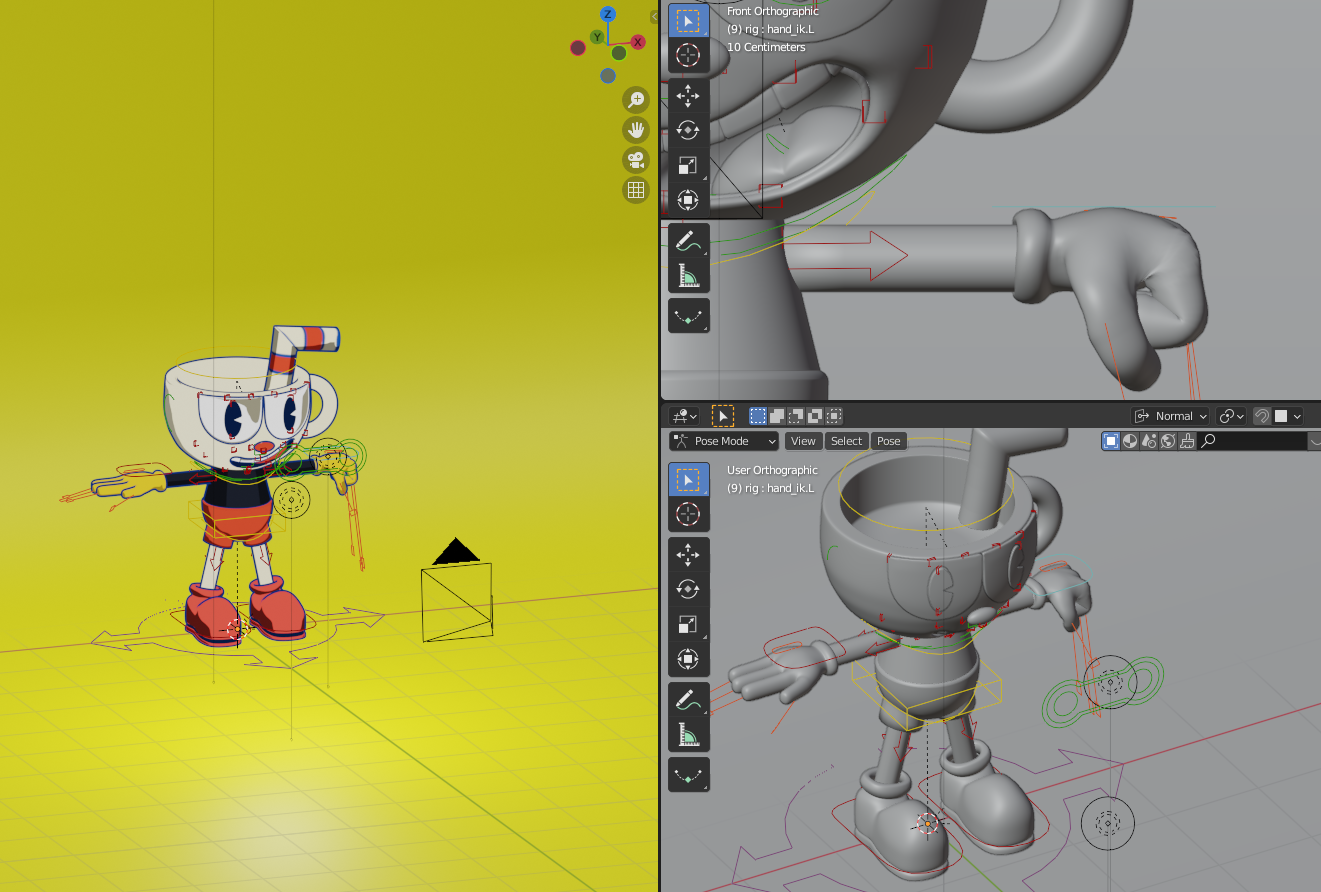The height and width of the screenshot is (892, 1321).
Task: Select Annotate pencil in Front Orthographic toolbar
Action: [x=688, y=240]
